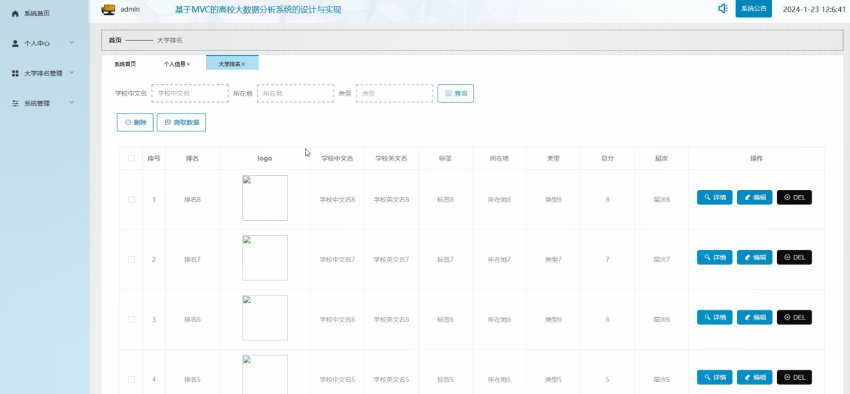850x394 pixels.
Task: Click the 爬取数据 button
Action: pyautogui.click(x=181, y=122)
